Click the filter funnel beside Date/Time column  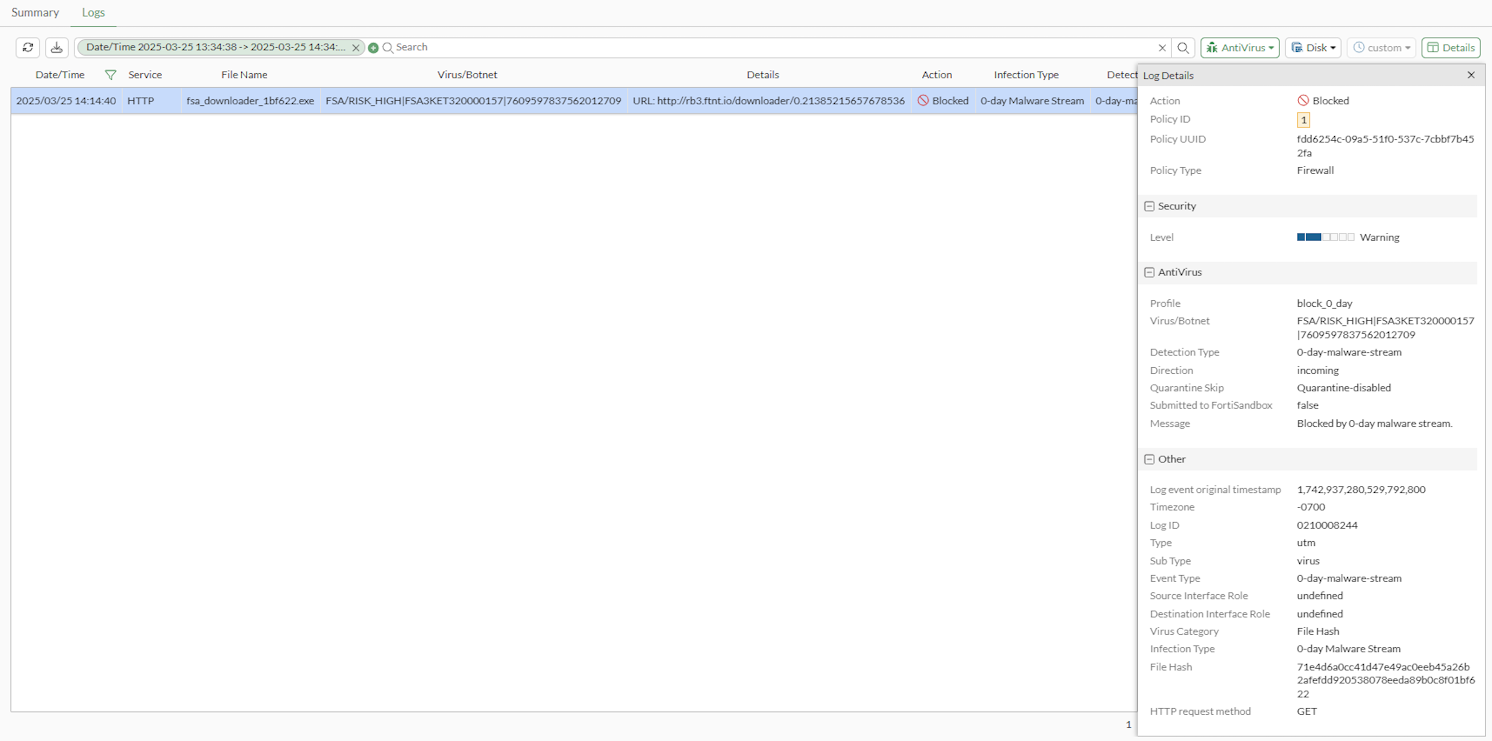coord(110,74)
